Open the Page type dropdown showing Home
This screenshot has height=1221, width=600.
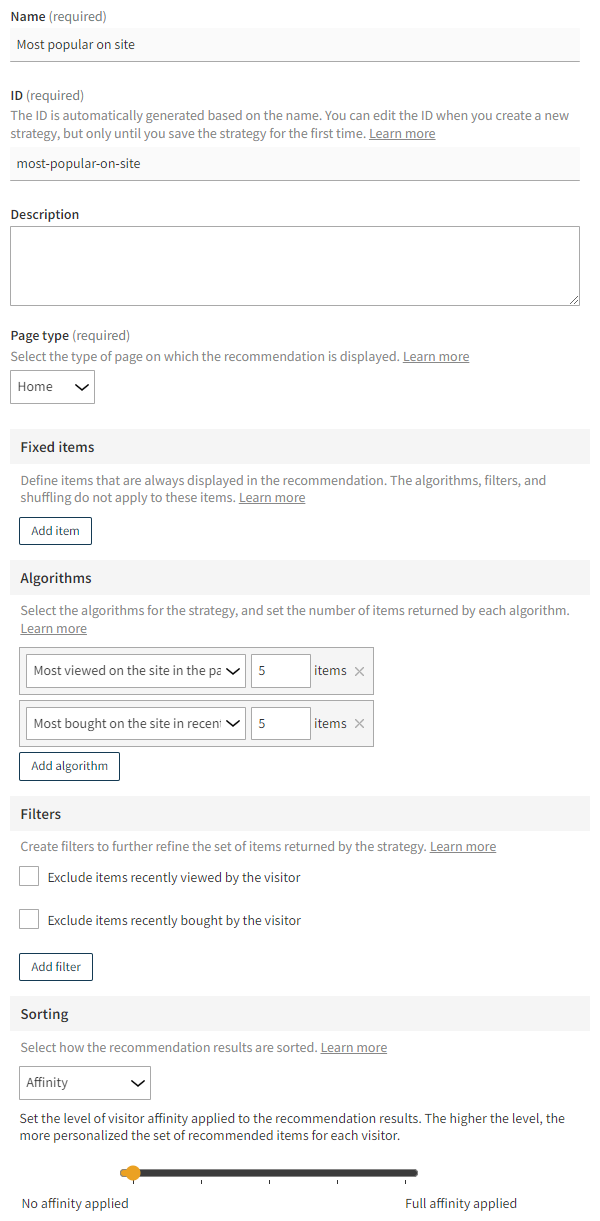[52, 386]
